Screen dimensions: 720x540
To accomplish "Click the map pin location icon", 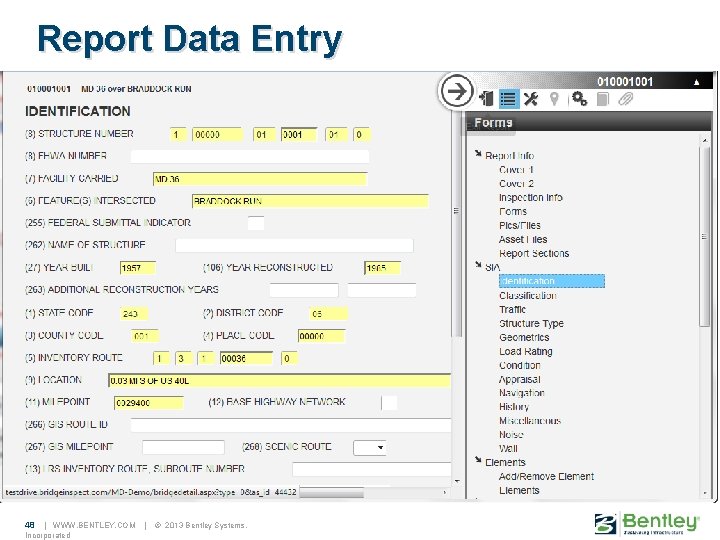I will (x=554, y=99).
